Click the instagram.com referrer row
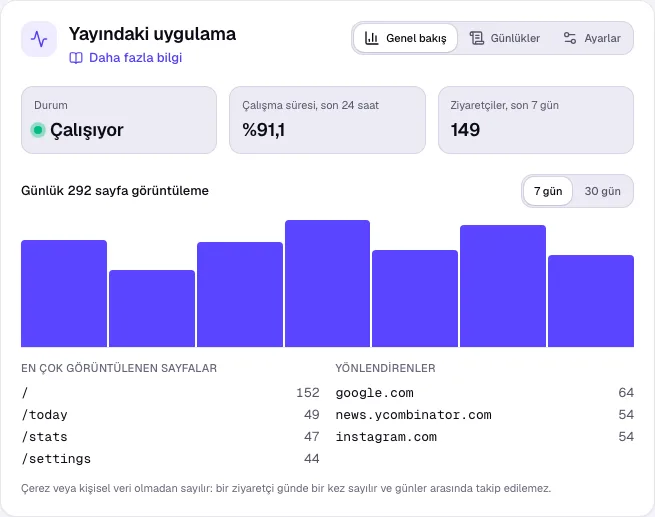The height and width of the screenshot is (517, 655). [x=485, y=437]
